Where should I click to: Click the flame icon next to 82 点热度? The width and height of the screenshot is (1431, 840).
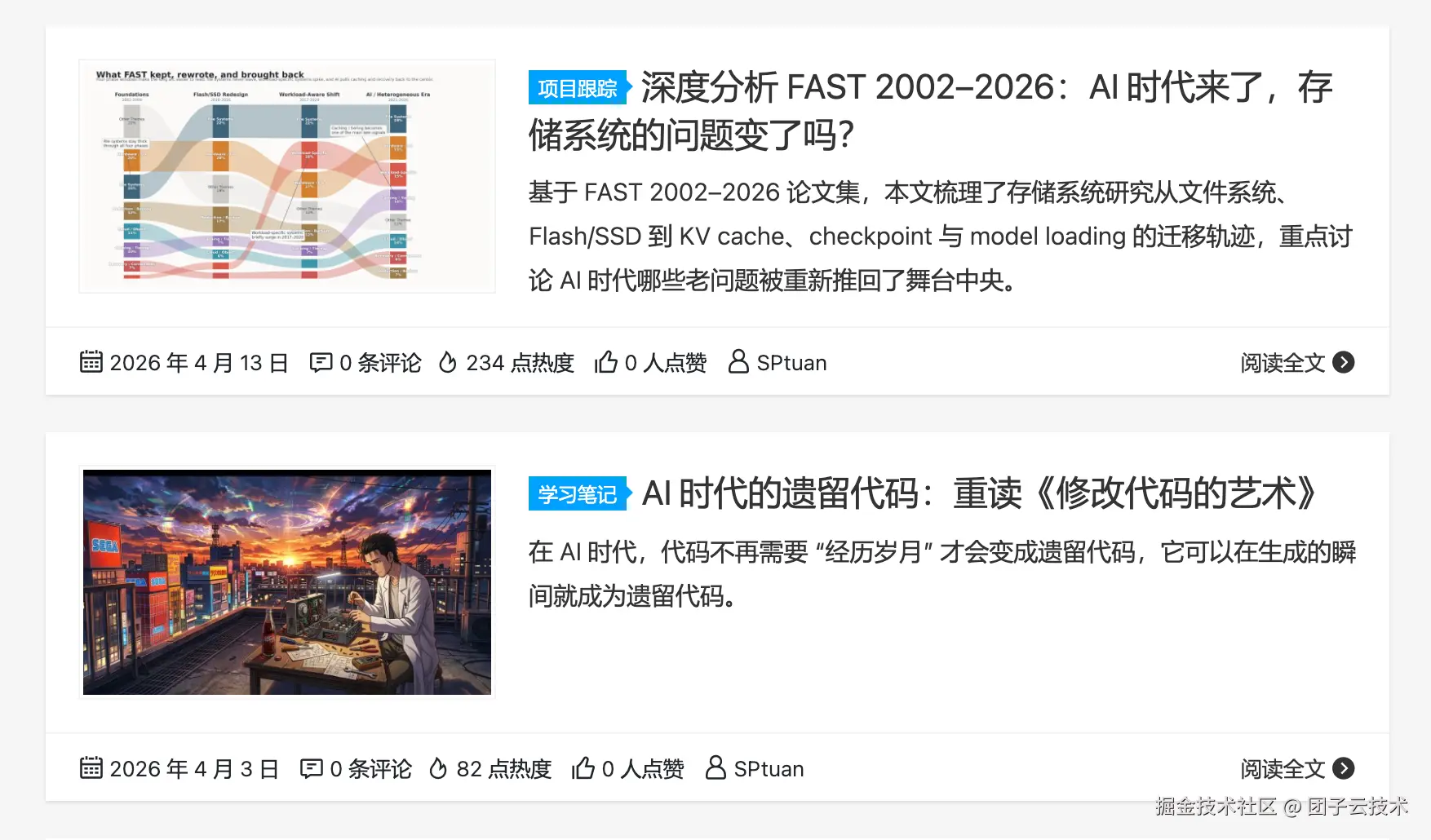(438, 768)
